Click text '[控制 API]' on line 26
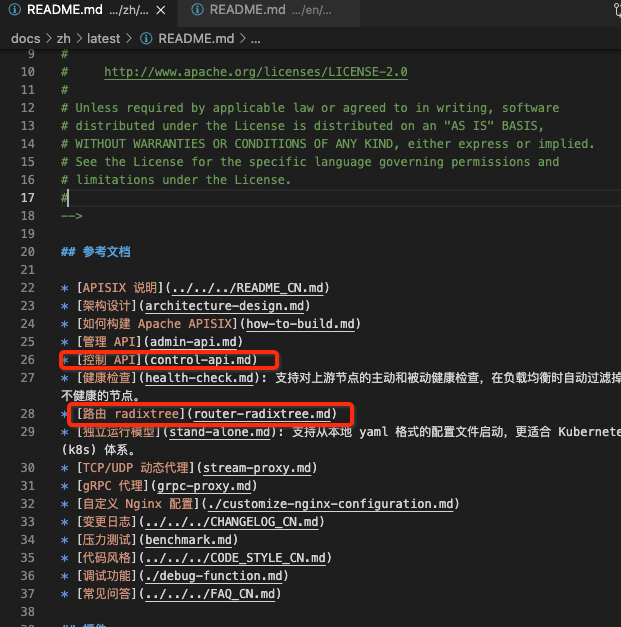 click(109, 360)
